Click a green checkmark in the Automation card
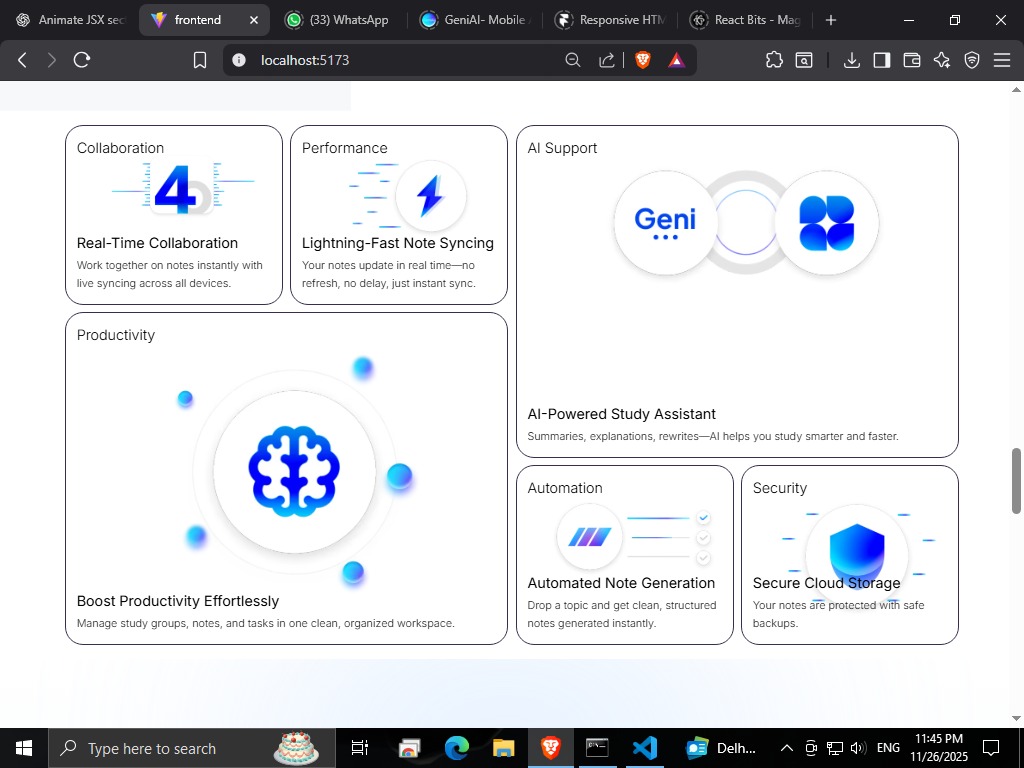The image size is (1024, 768). pos(703,518)
